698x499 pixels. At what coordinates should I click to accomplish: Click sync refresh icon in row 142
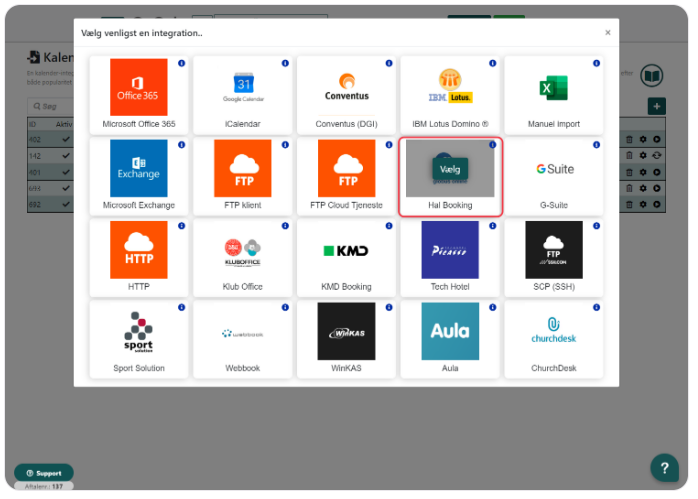(x=657, y=155)
